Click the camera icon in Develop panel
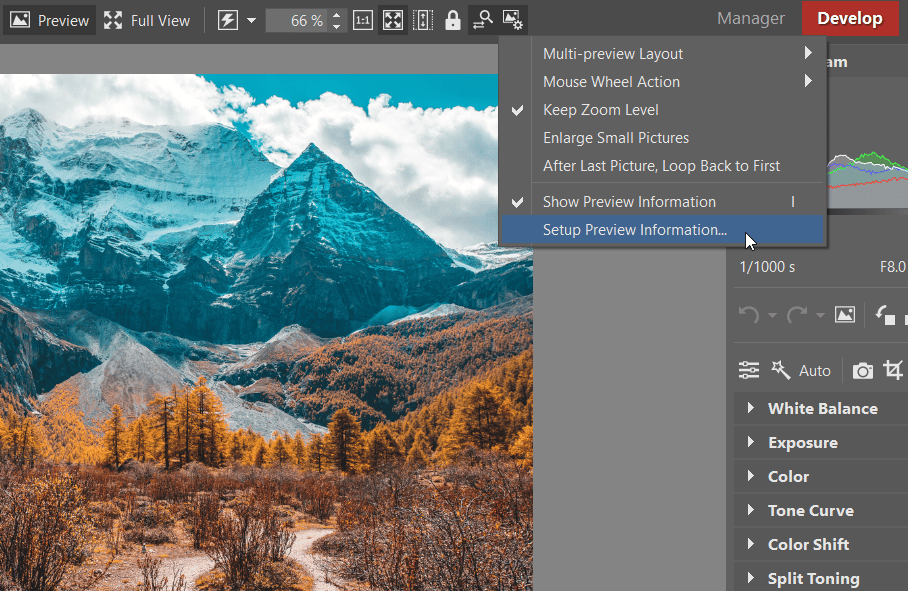The height and width of the screenshot is (591, 908). [862, 371]
